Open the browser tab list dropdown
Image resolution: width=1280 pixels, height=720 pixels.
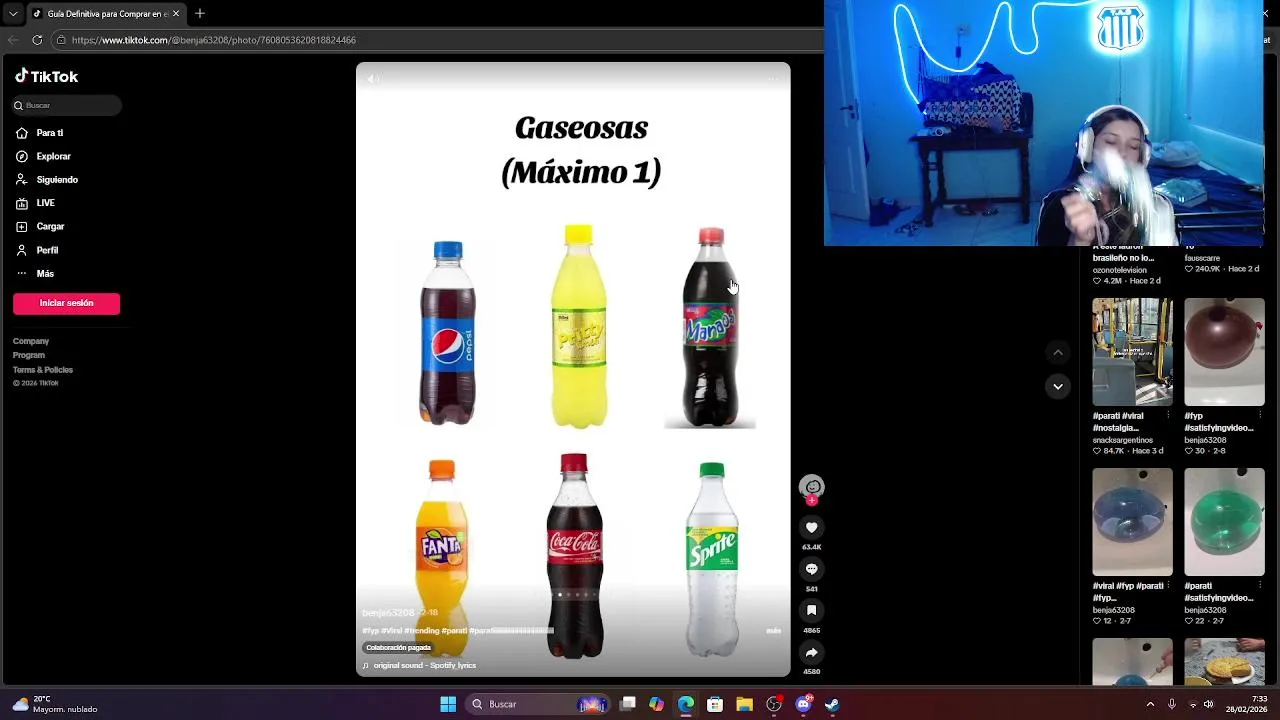(13, 13)
